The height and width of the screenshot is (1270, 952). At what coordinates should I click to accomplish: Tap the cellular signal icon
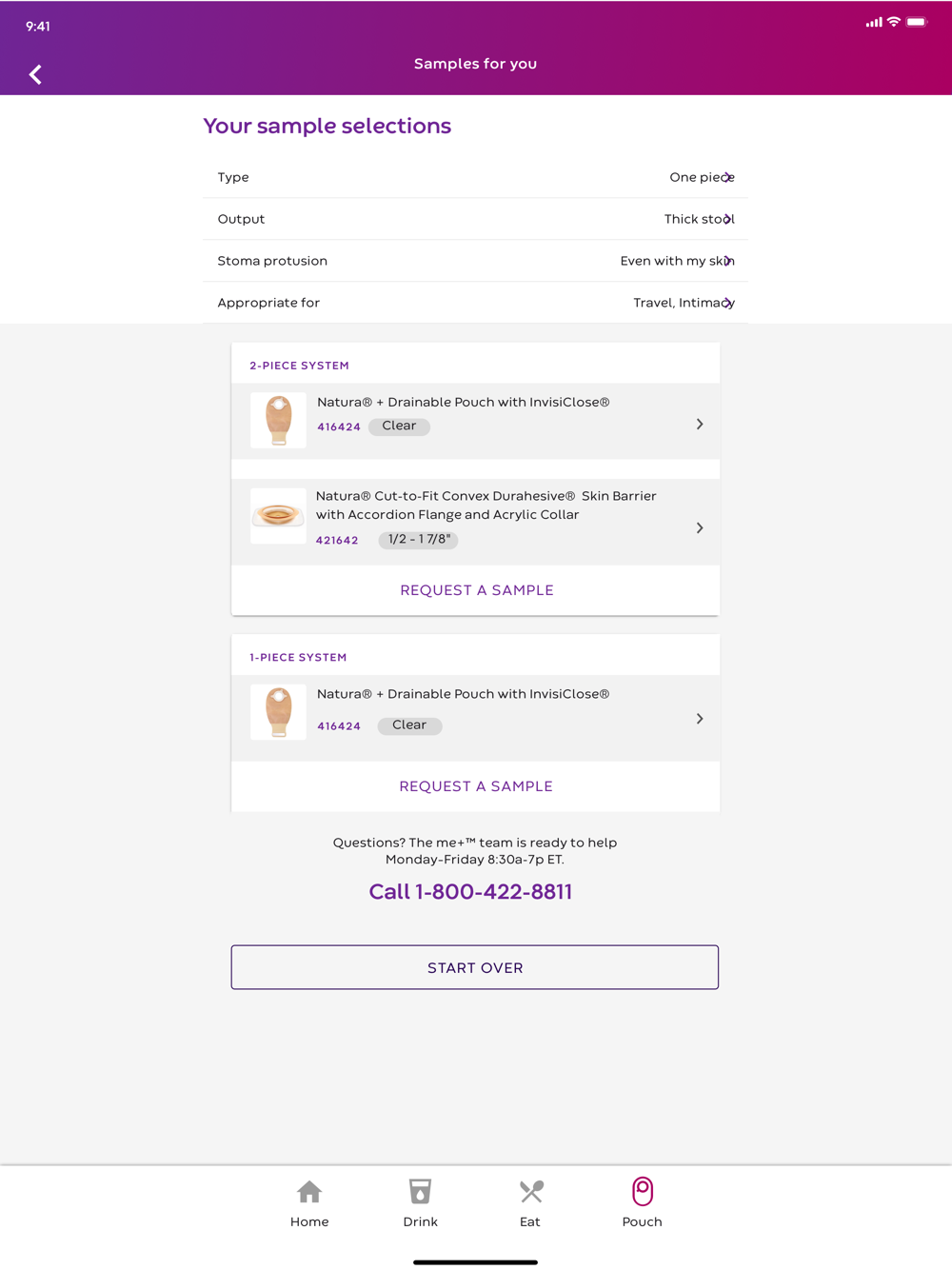pos(873,22)
